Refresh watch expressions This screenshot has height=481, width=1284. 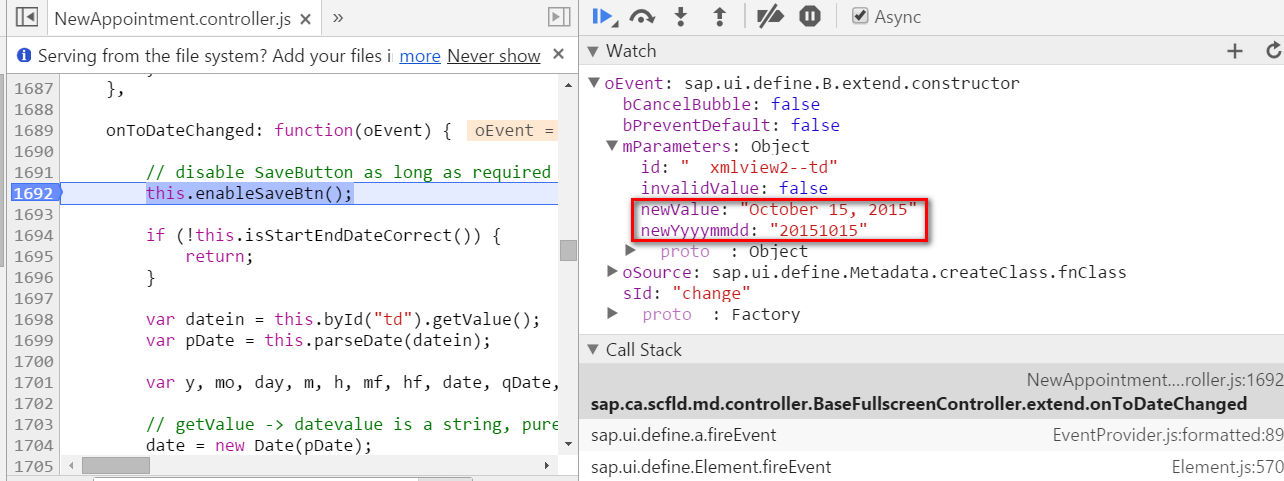coord(1273,51)
